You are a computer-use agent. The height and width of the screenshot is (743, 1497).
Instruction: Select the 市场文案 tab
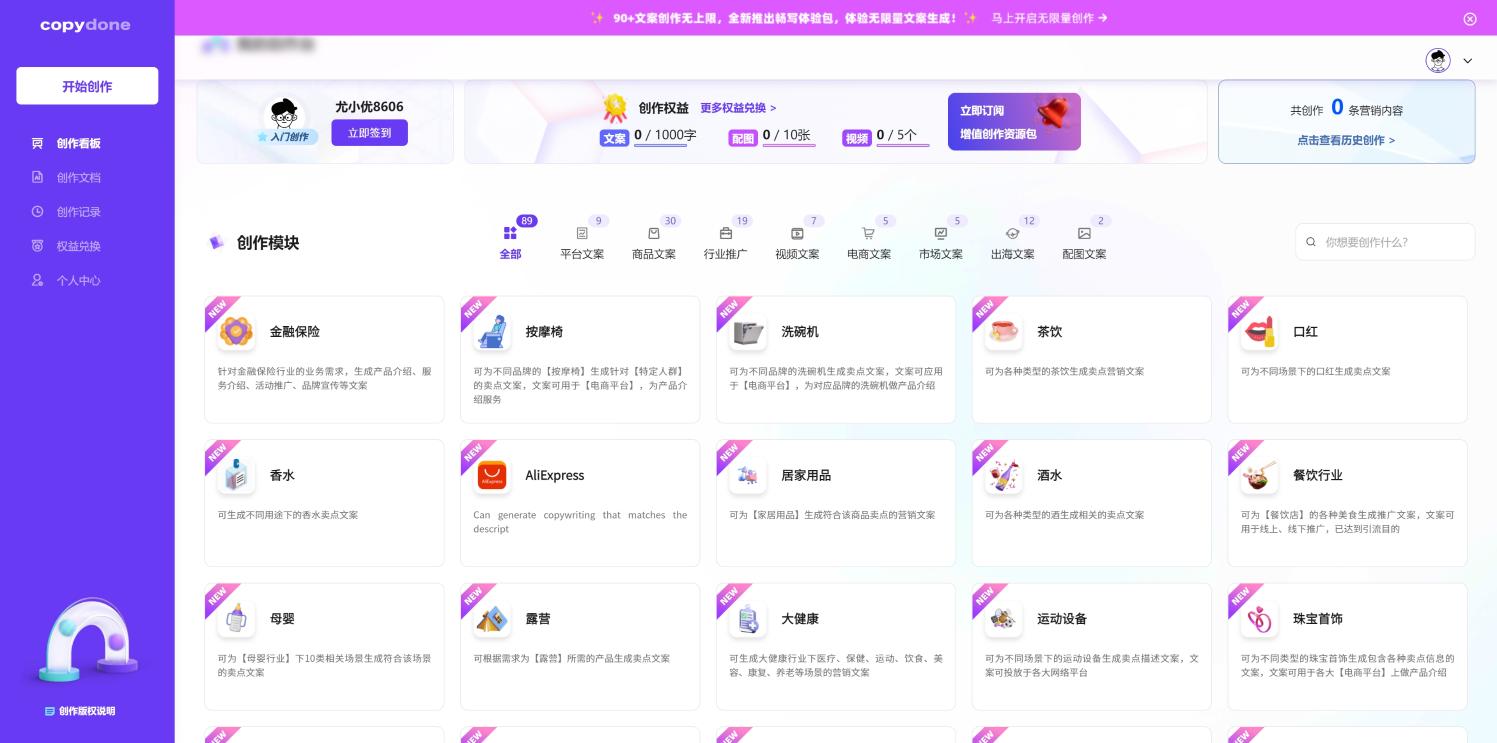point(941,243)
